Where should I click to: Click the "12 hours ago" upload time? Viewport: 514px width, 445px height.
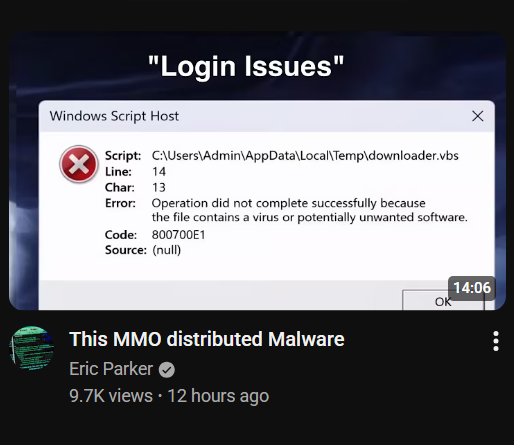coord(218,396)
